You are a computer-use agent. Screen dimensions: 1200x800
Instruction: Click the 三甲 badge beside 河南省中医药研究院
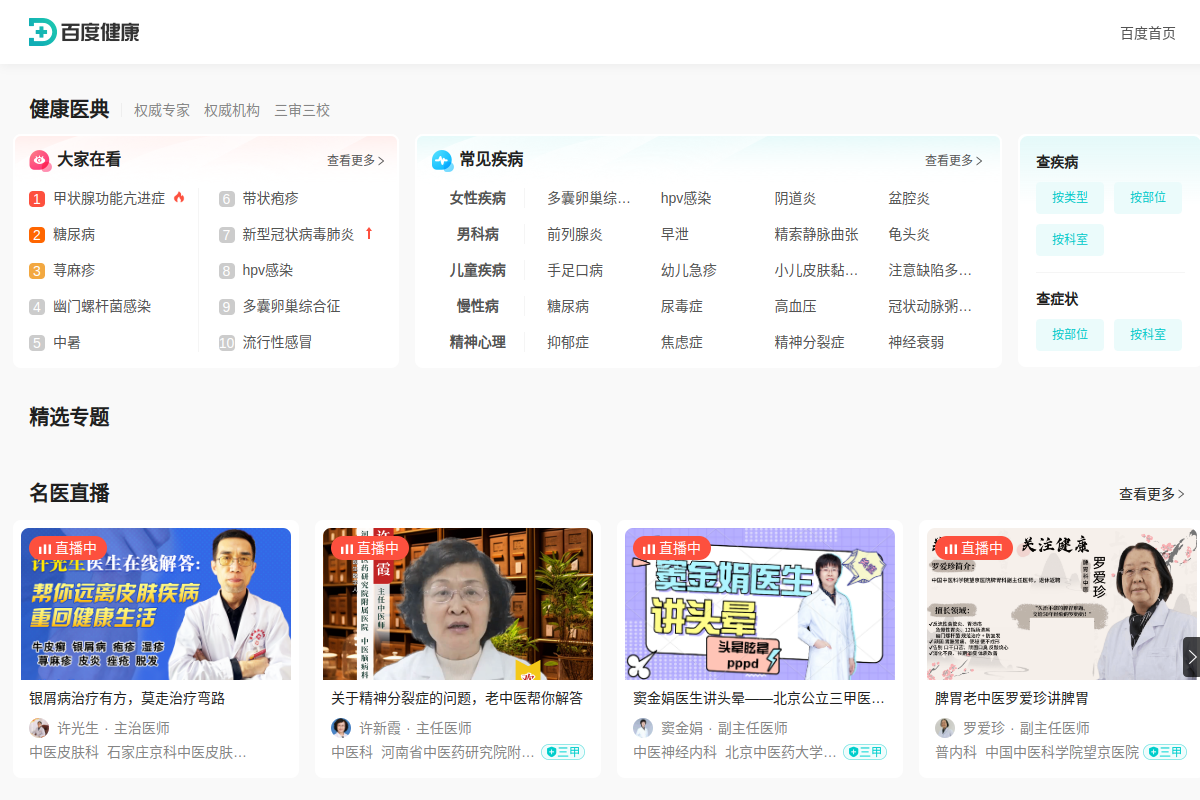coord(563,751)
